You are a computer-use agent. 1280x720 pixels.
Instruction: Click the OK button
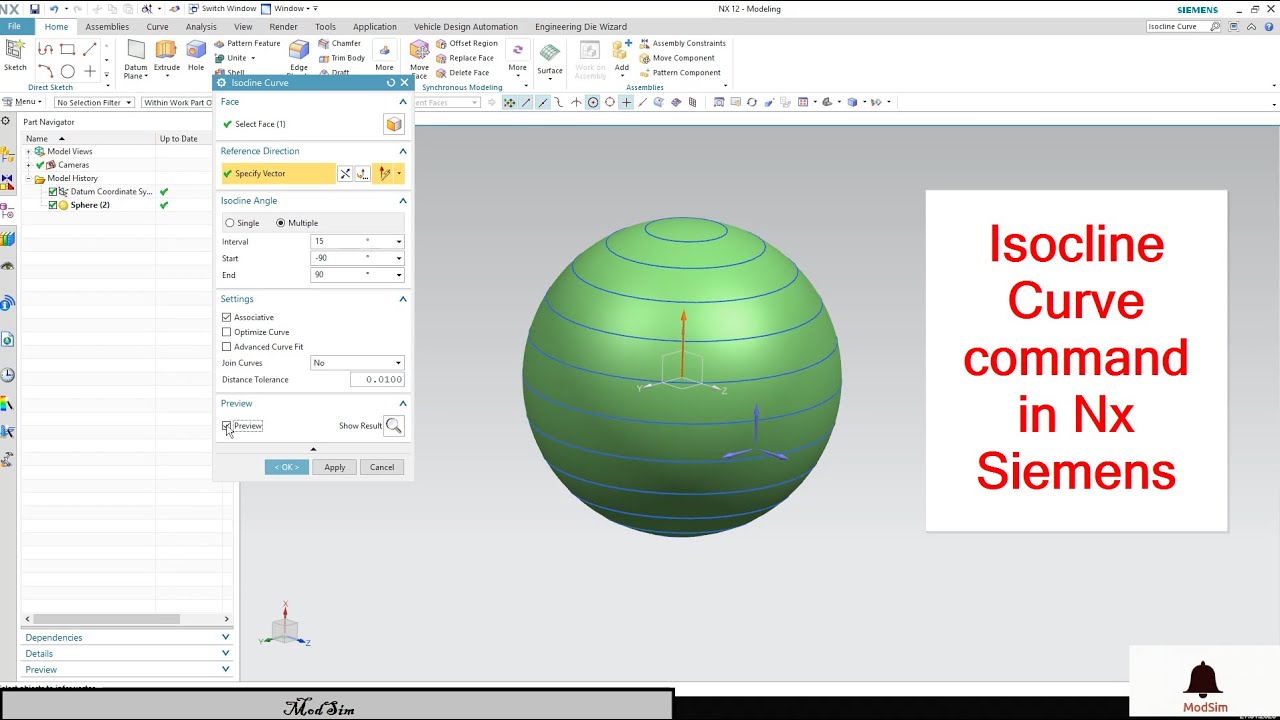286,467
